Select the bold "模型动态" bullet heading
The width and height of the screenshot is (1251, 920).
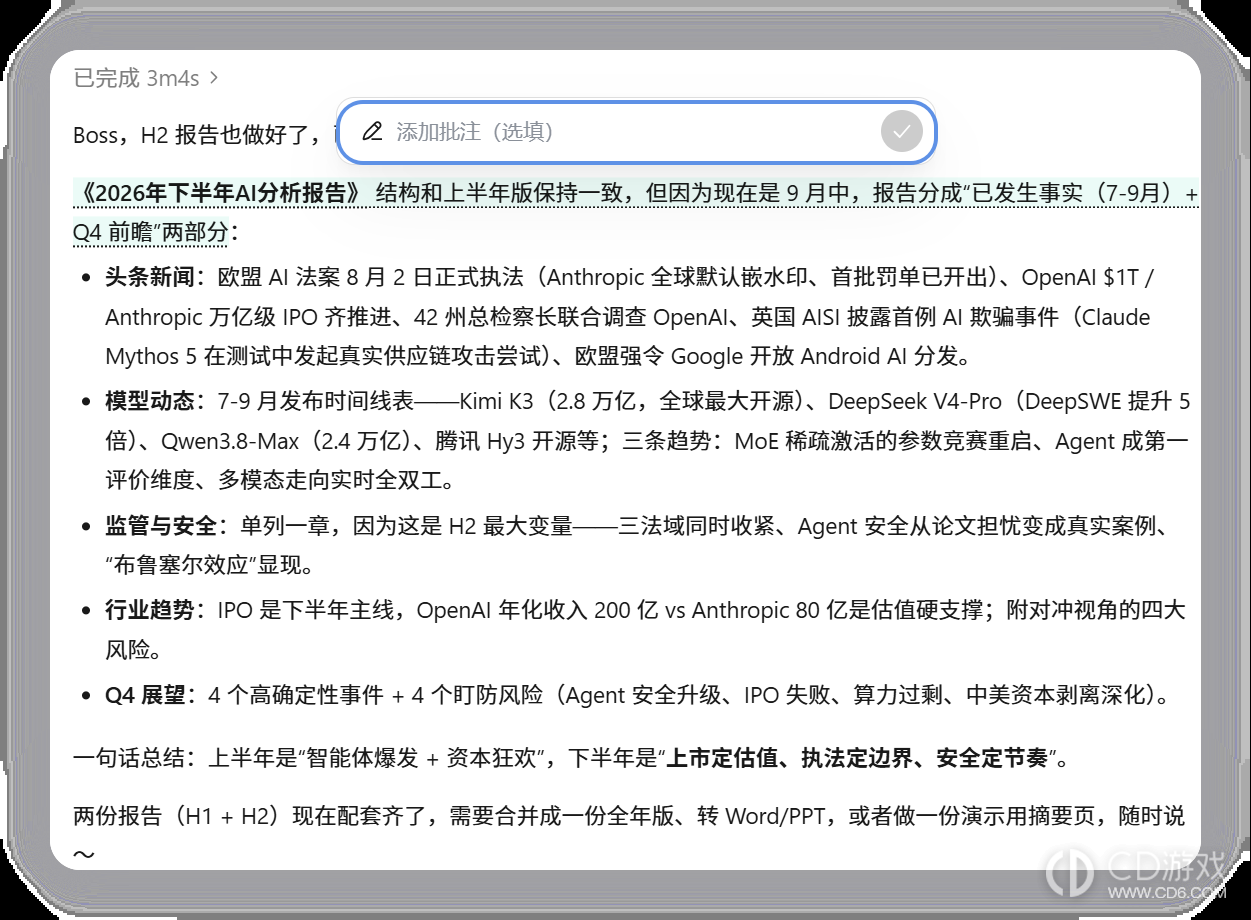click(149, 402)
